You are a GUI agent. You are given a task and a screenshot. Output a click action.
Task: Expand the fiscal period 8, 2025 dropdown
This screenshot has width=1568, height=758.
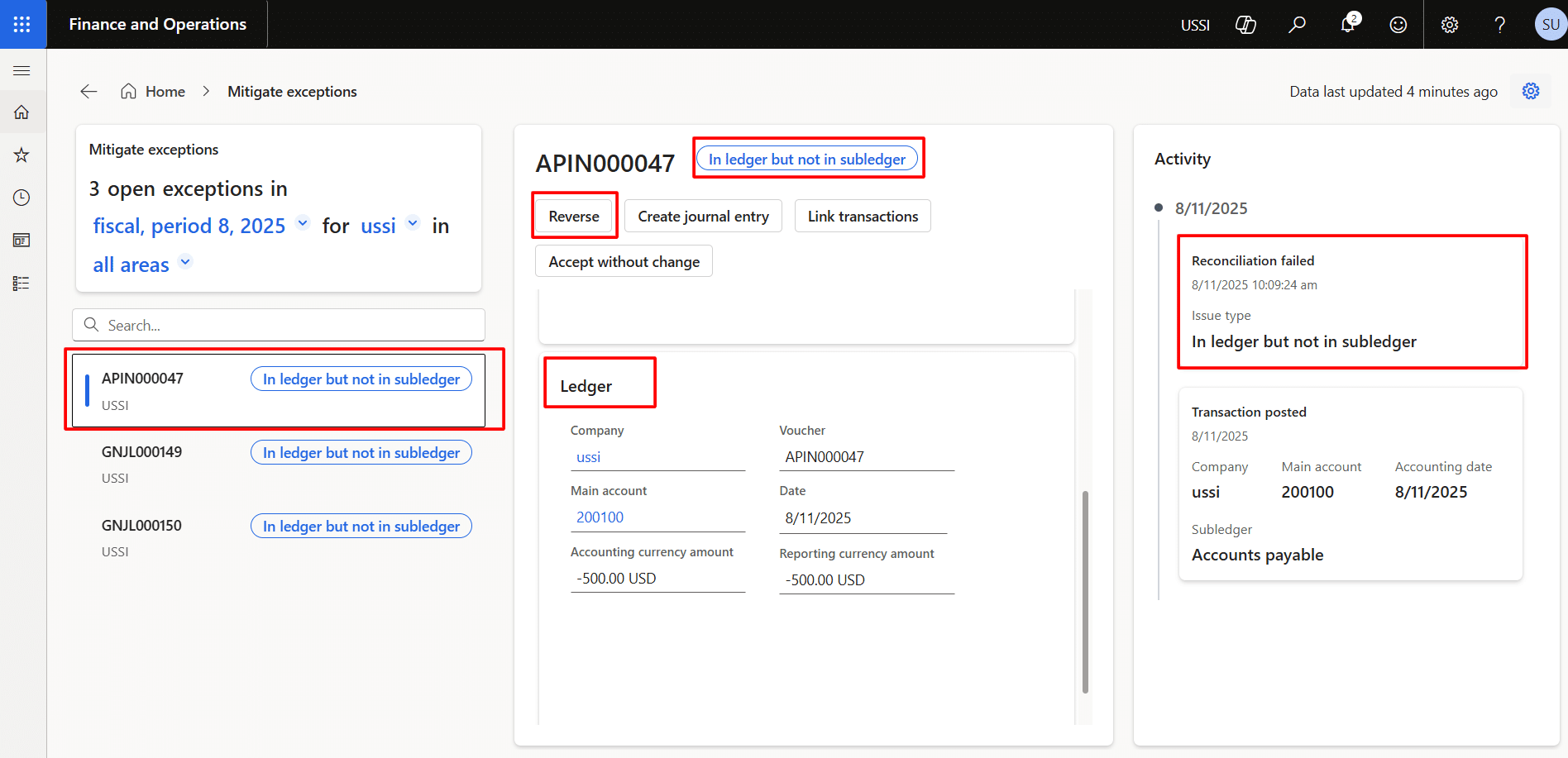303,223
